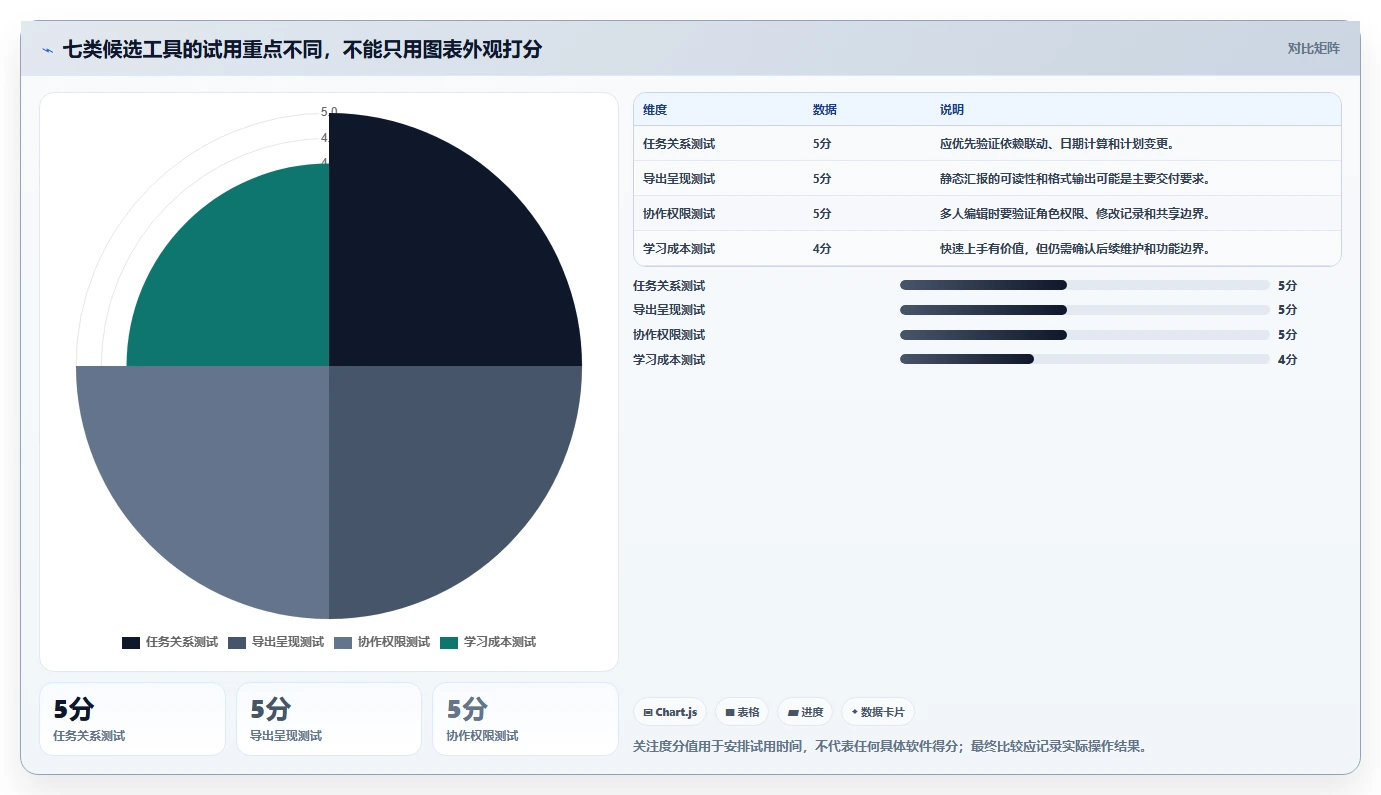Click the 导出呈现测试 legend swatch
The height and width of the screenshot is (795, 1381).
[237, 642]
